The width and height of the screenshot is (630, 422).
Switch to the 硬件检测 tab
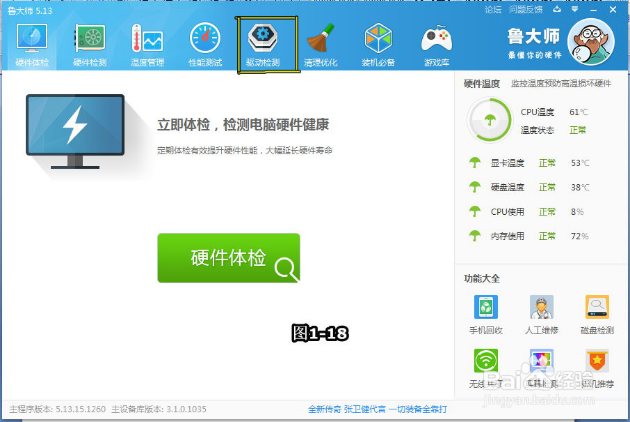coord(90,45)
